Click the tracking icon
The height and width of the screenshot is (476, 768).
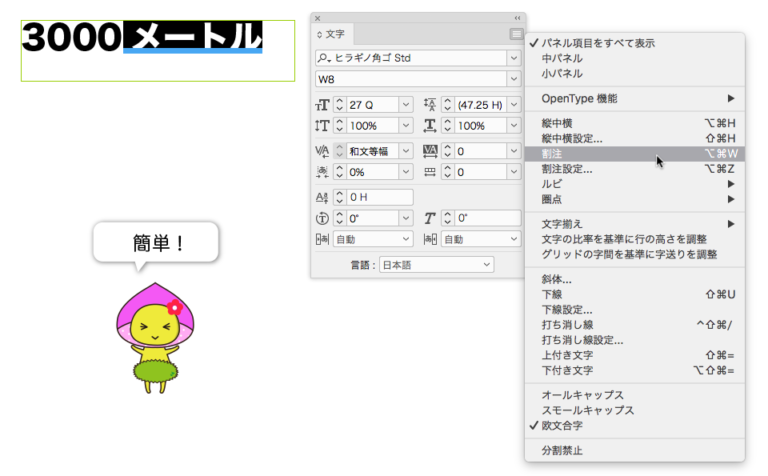pos(430,151)
